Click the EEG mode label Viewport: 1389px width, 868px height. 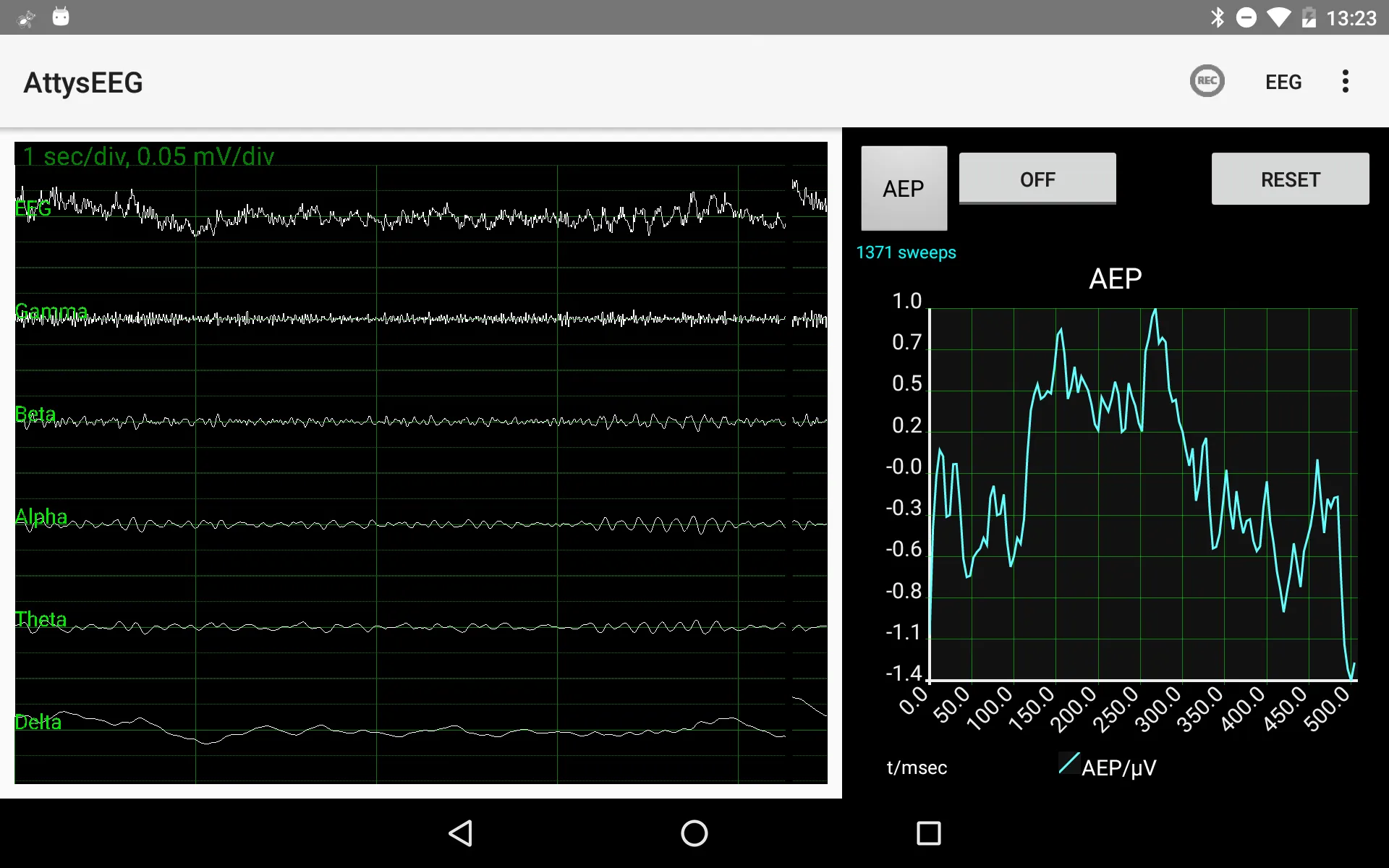coord(1283,82)
